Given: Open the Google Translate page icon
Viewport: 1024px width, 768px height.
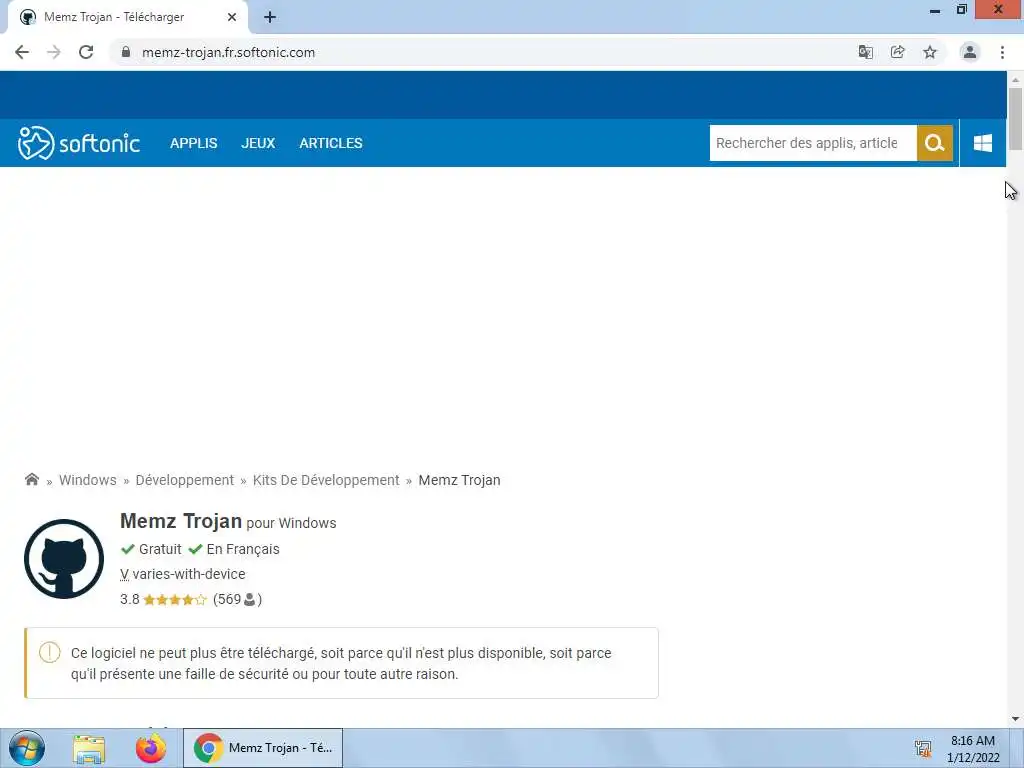Looking at the screenshot, I should pyautogui.click(x=865, y=52).
